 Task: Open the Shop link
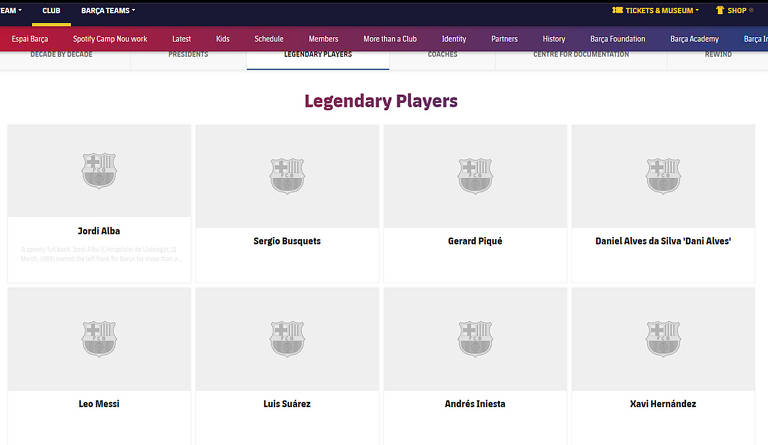(736, 10)
